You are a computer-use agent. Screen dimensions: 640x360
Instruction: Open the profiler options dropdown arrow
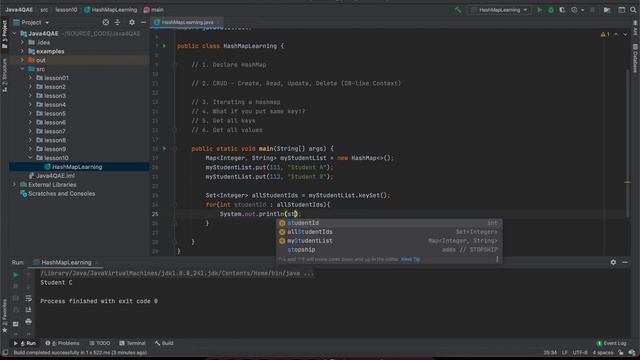click(582, 10)
